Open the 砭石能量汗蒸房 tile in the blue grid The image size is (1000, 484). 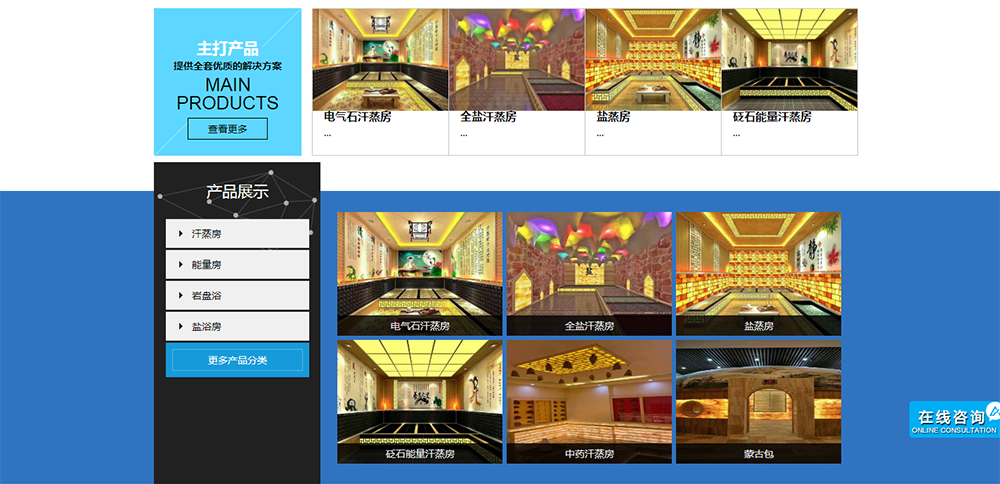pos(420,401)
